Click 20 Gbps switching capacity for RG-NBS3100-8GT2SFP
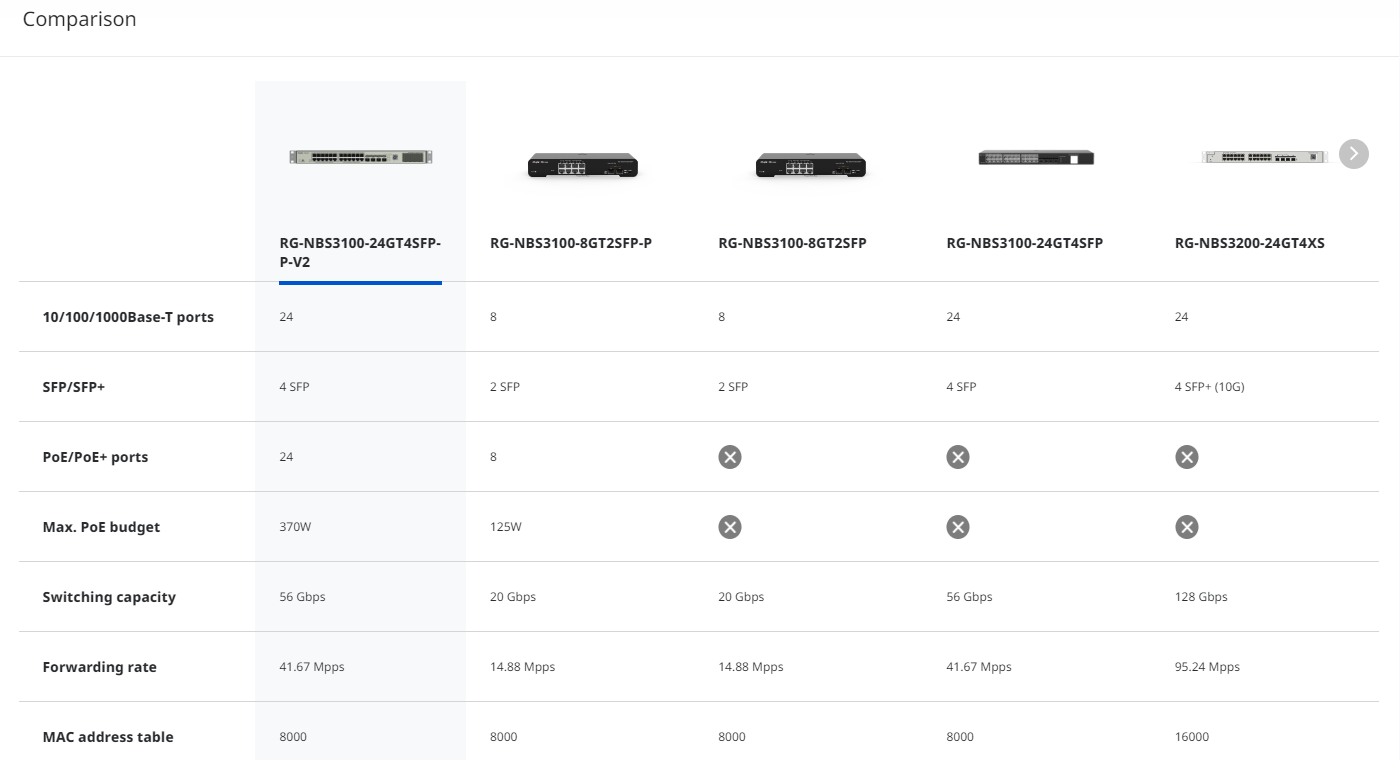1400x760 pixels. [741, 597]
